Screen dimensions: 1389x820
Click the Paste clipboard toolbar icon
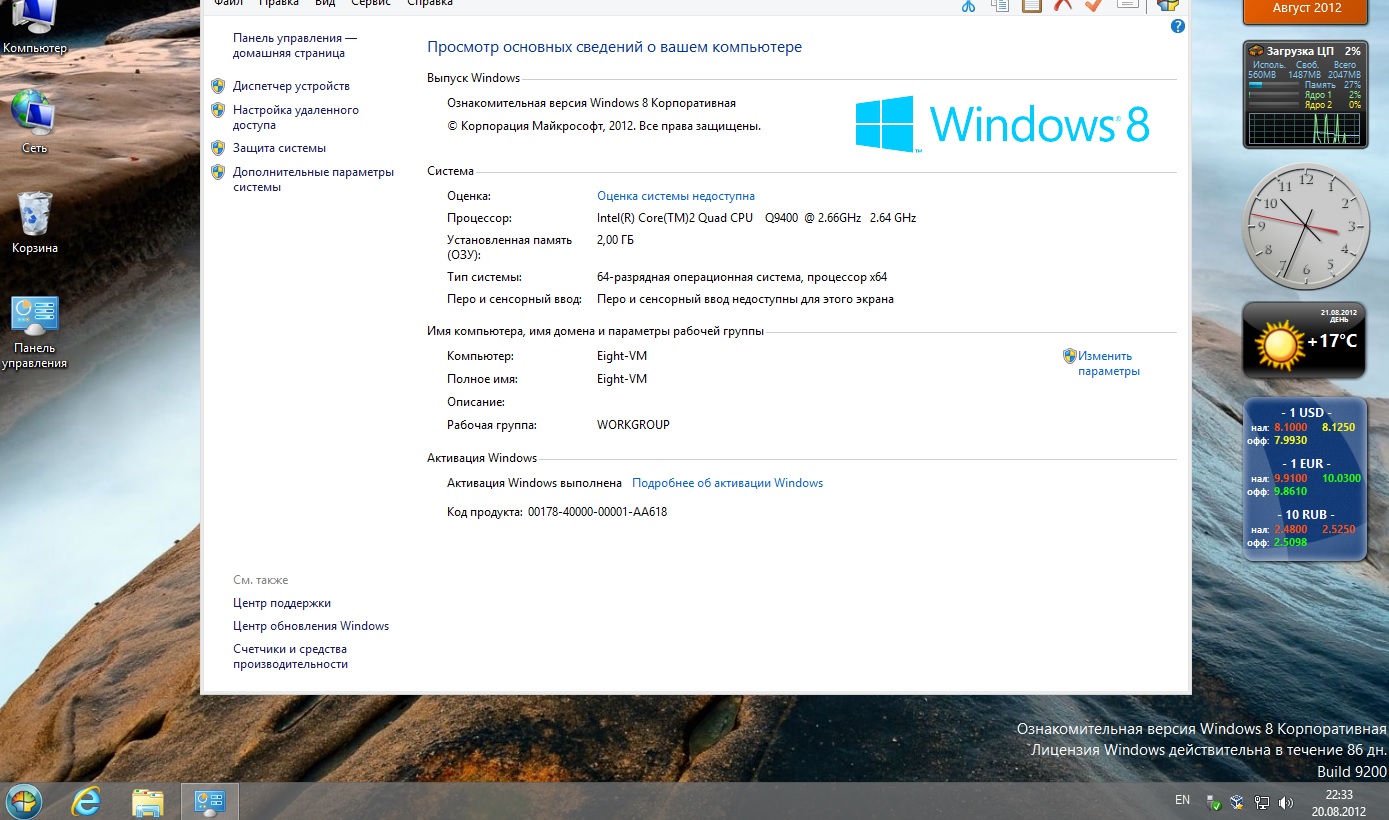[1031, 5]
